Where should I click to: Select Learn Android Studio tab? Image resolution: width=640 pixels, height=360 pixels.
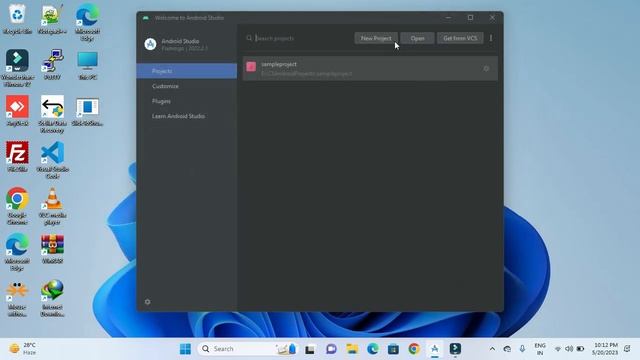tap(187, 116)
